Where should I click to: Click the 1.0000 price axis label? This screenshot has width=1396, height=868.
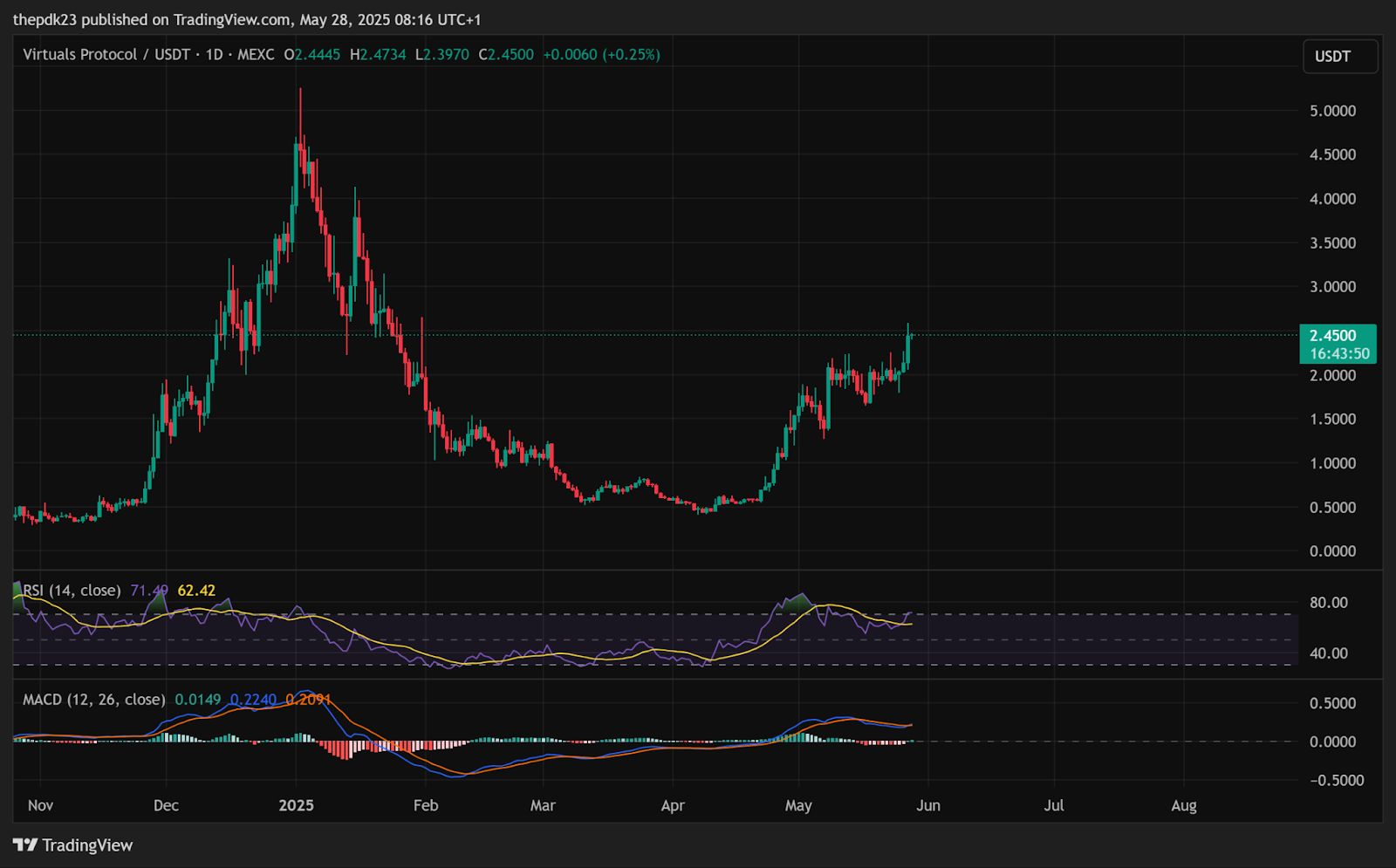(1332, 463)
